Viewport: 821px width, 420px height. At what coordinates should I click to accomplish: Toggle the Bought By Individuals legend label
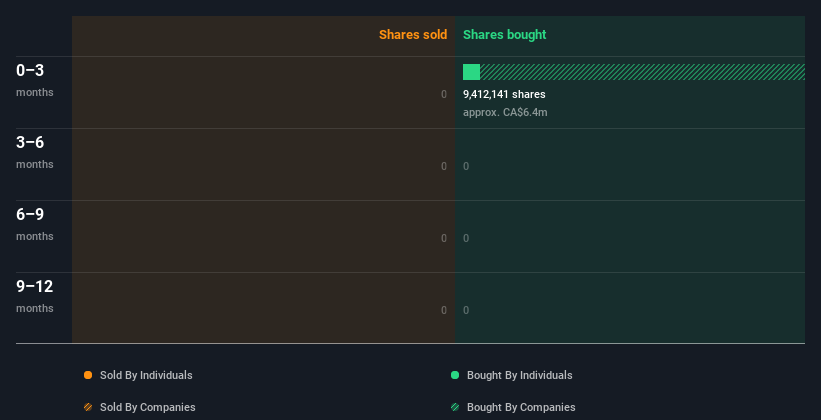[519, 375]
